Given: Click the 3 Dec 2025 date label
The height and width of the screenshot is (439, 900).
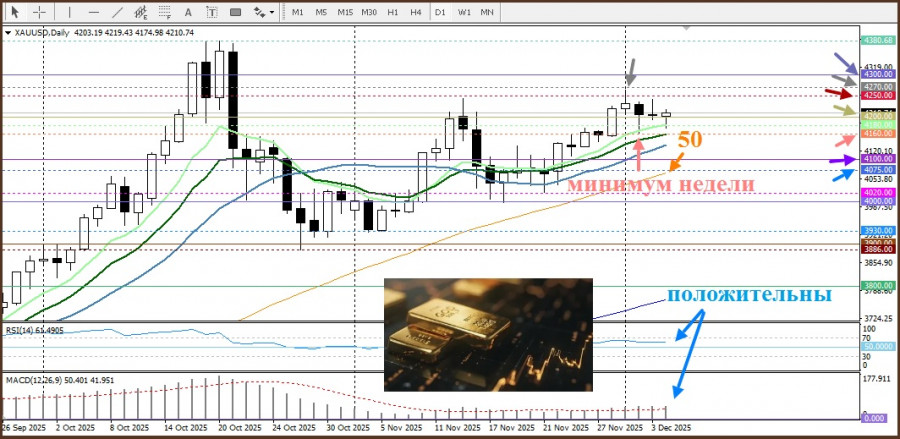Looking at the screenshot, I should [672, 429].
